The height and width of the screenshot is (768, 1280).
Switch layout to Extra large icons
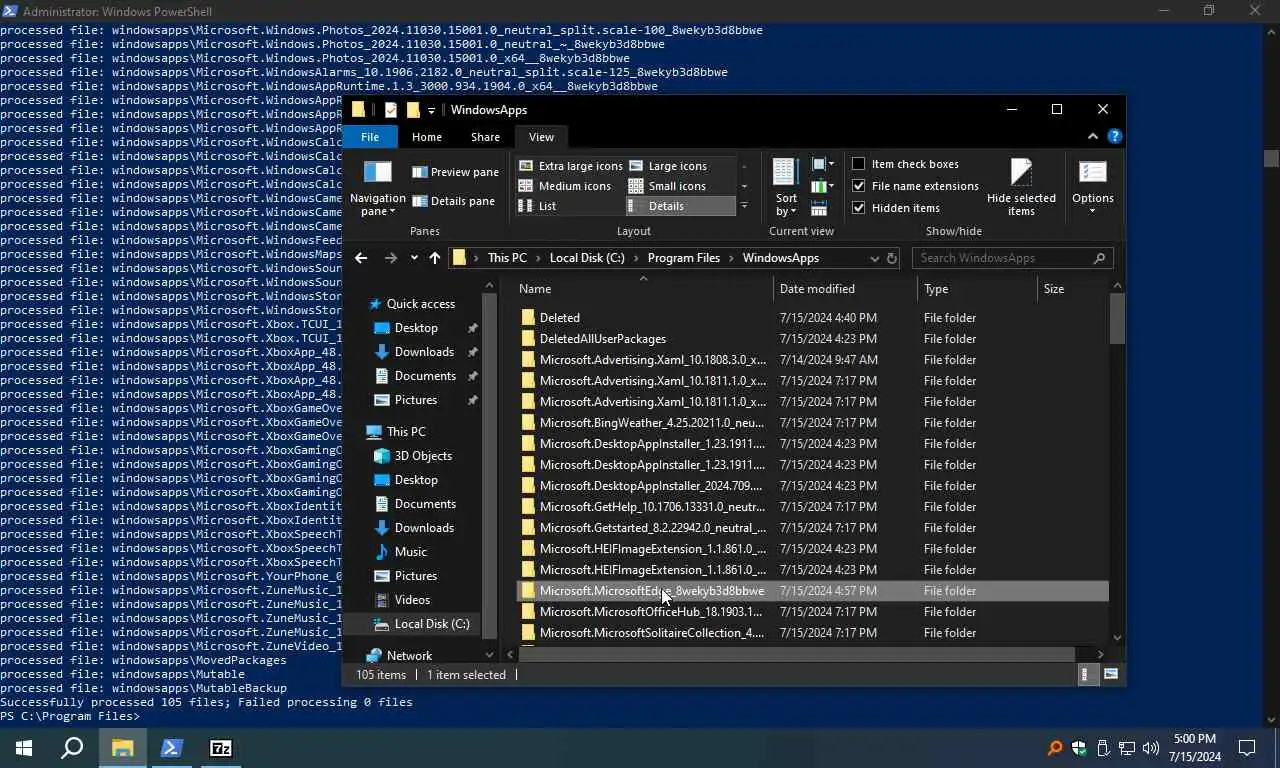[570, 166]
